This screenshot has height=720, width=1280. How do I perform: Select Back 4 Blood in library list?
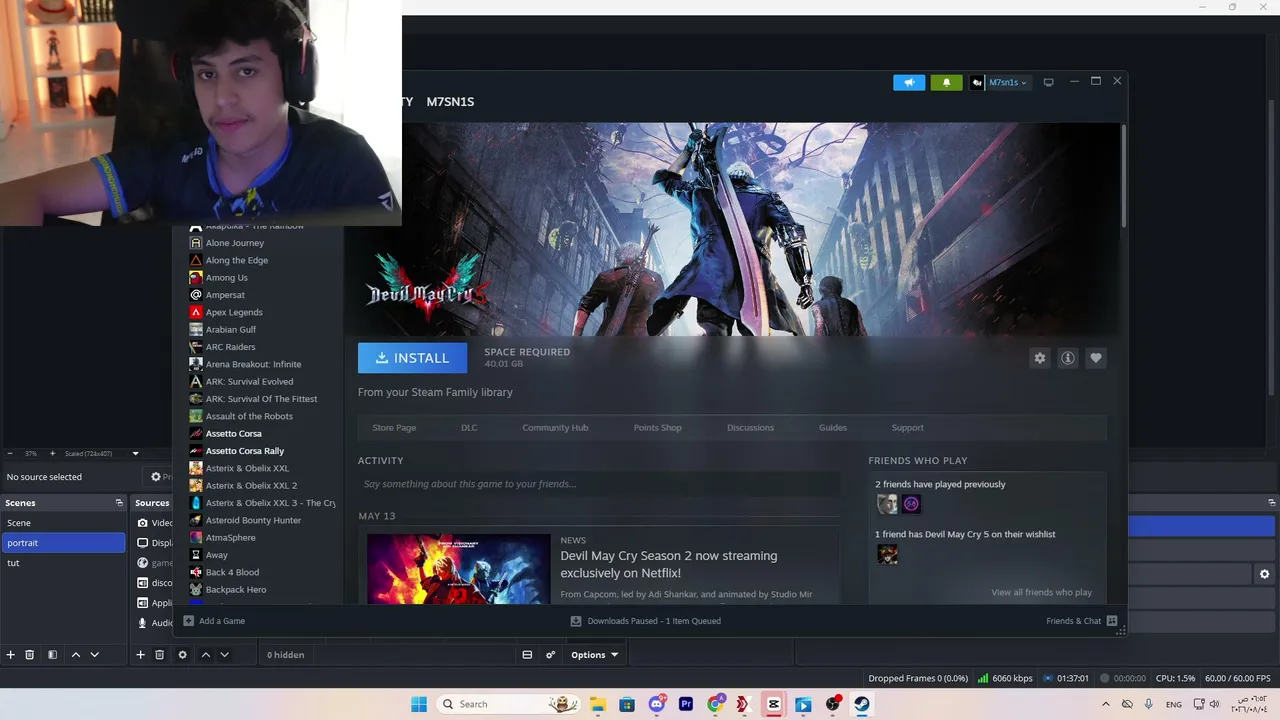[x=232, y=572]
